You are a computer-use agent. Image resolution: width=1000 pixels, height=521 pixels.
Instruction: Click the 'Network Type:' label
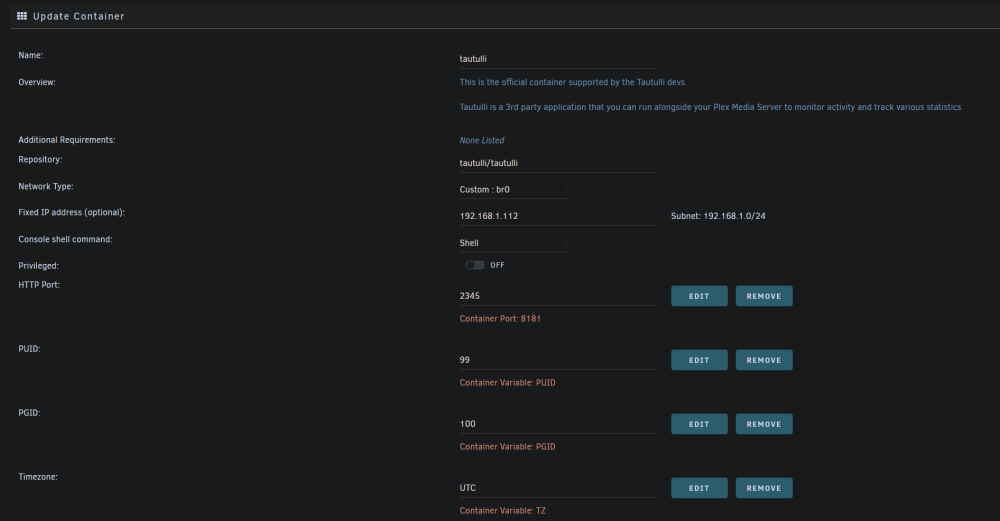click(46, 186)
